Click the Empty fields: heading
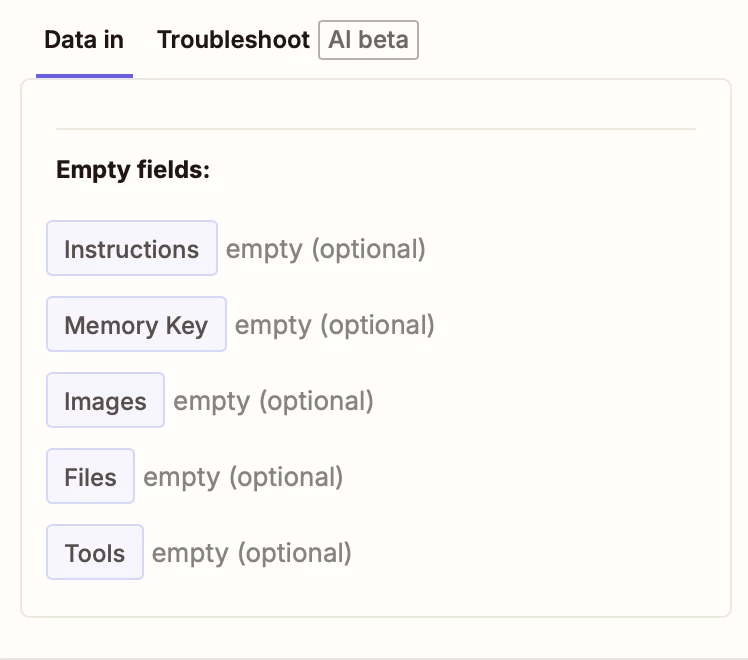The width and height of the screenshot is (748, 660). 133,170
